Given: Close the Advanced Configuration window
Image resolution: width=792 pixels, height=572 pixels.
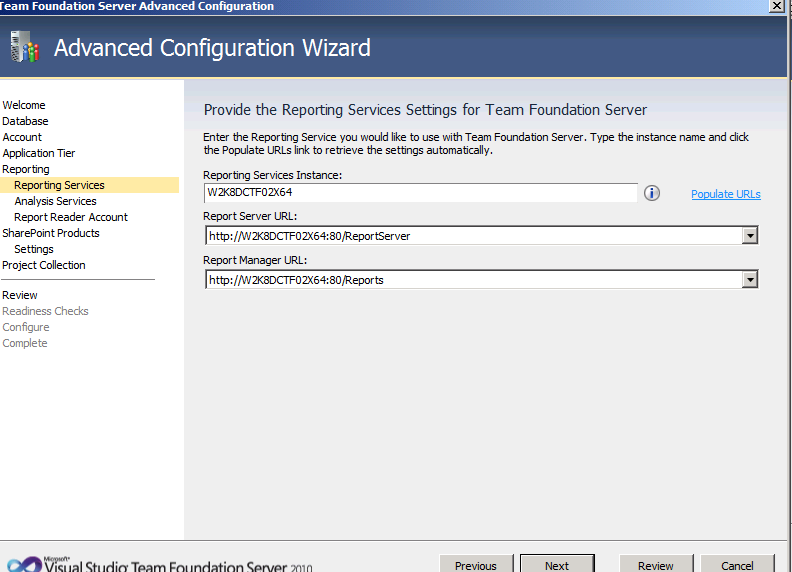Looking at the screenshot, I should click(x=776, y=6).
